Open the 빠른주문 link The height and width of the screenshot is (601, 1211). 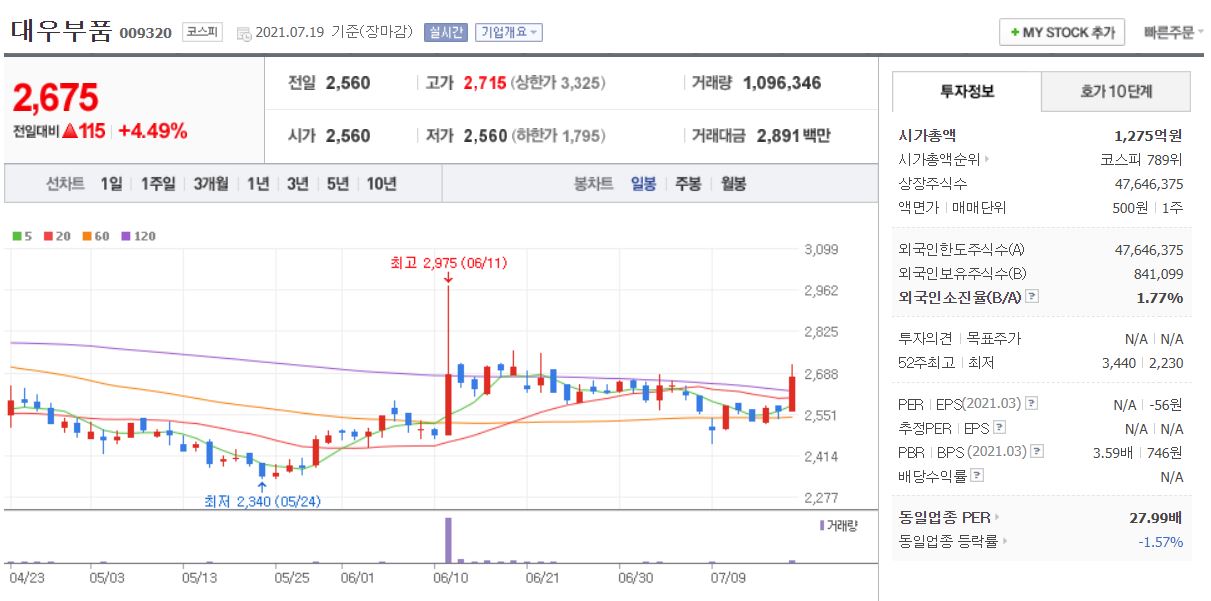tap(1168, 31)
